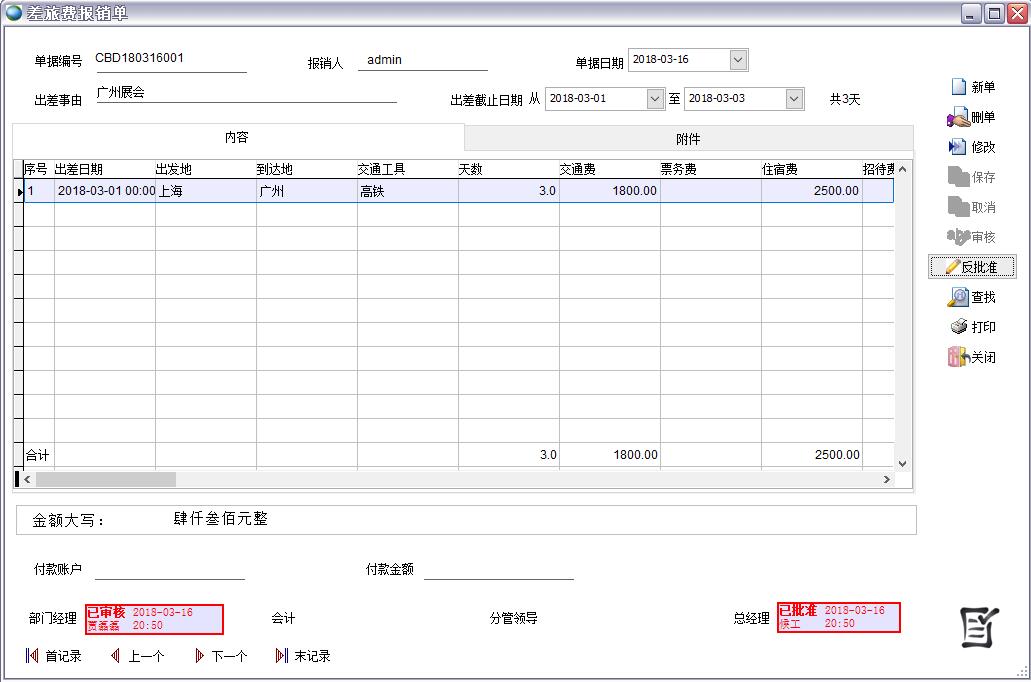Open the trip end date dropdown
Image resolution: width=1031 pixels, height=682 pixels.
pos(794,99)
